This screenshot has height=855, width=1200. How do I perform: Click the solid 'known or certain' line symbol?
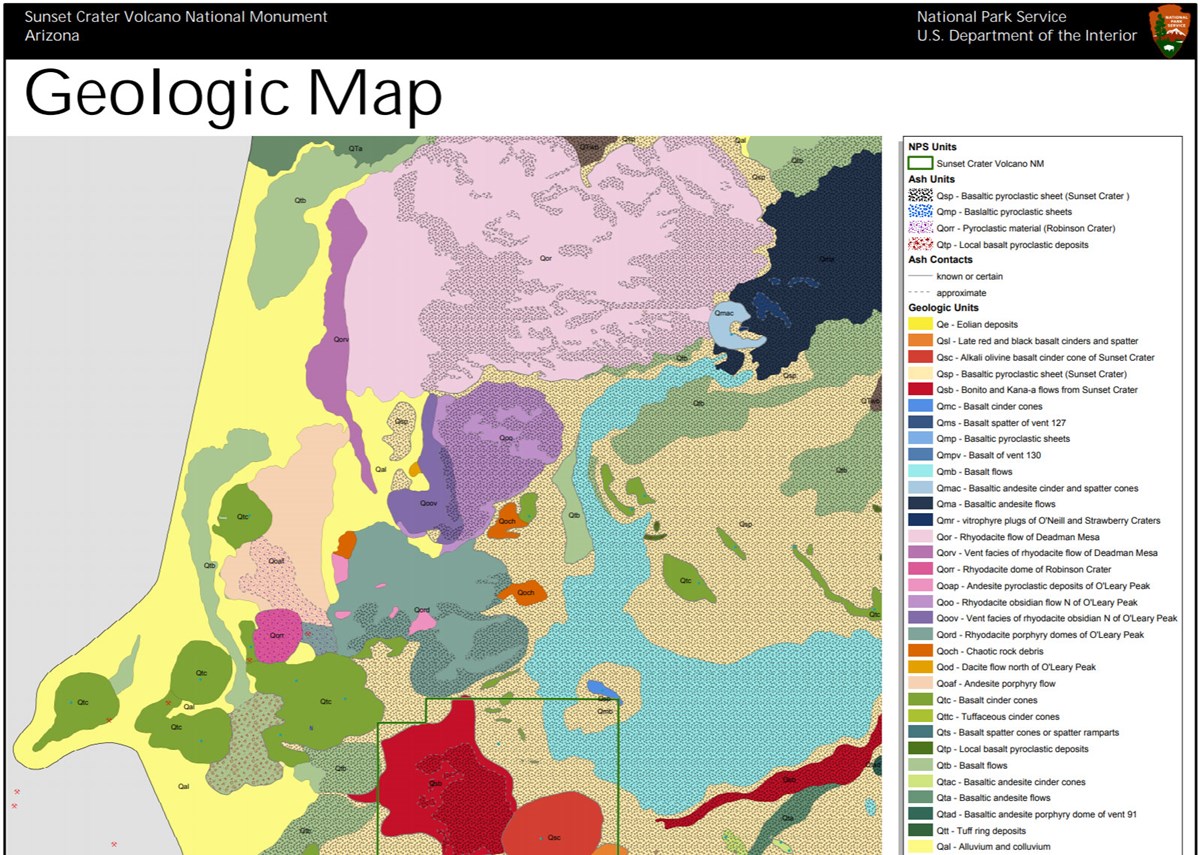[920, 277]
